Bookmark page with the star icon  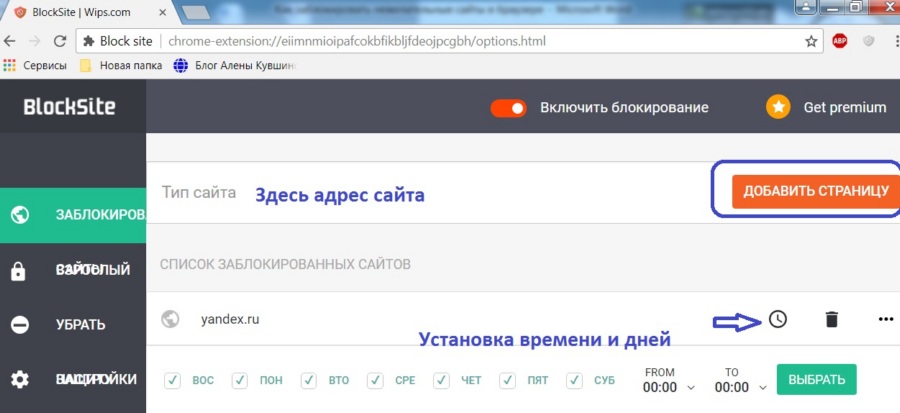pyautogui.click(x=811, y=41)
